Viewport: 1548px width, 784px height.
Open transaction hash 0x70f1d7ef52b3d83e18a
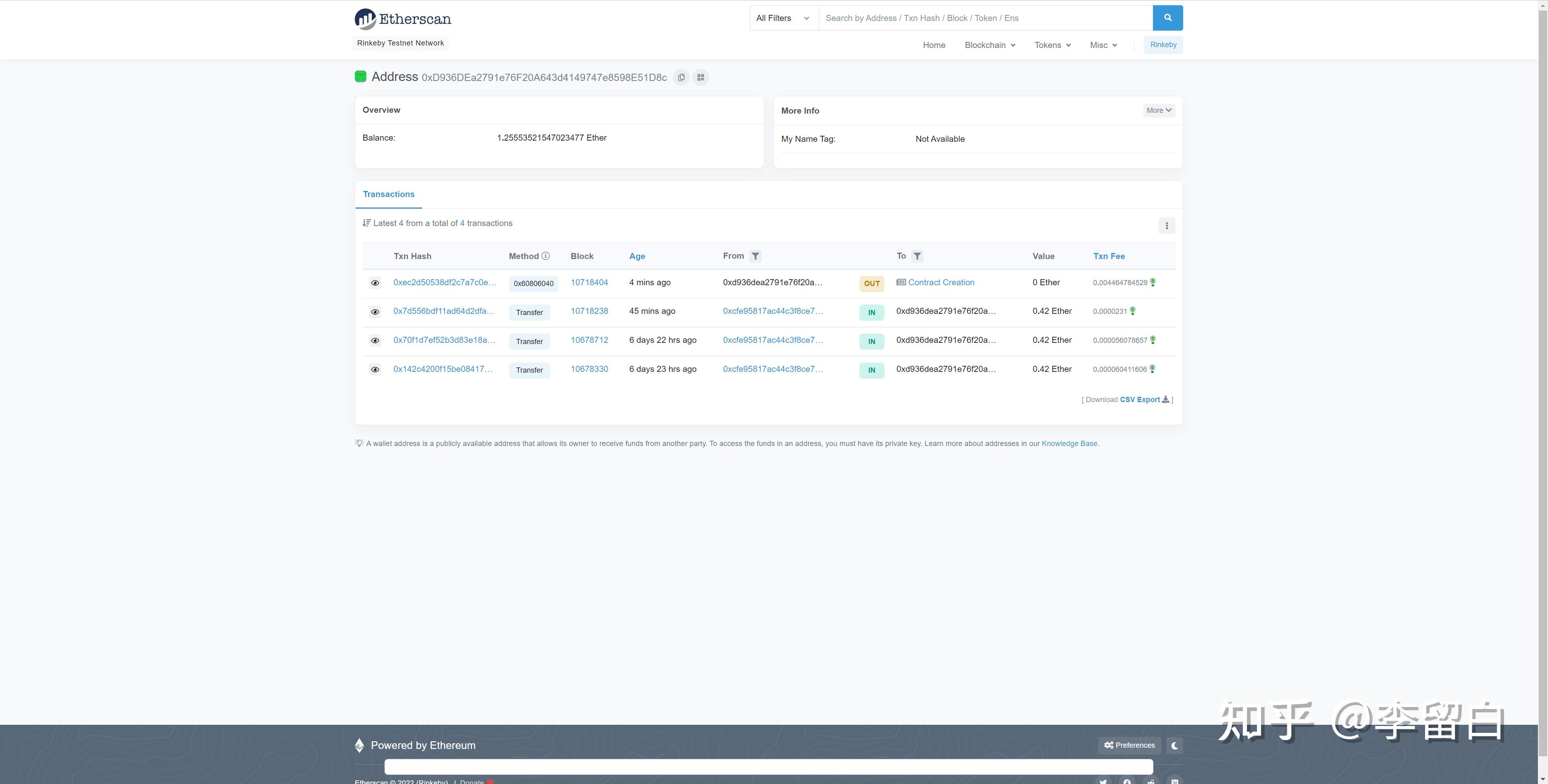444,340
